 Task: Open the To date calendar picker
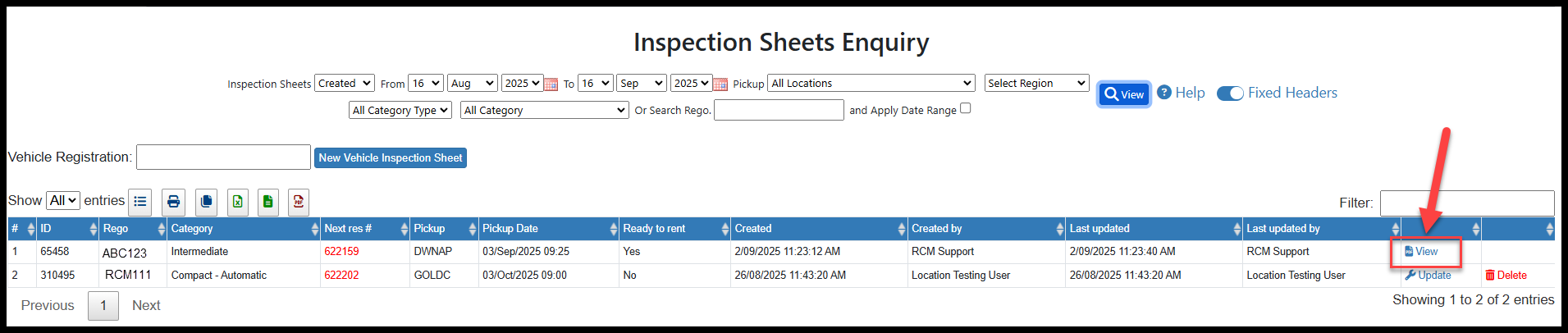(x=720, y=84)
